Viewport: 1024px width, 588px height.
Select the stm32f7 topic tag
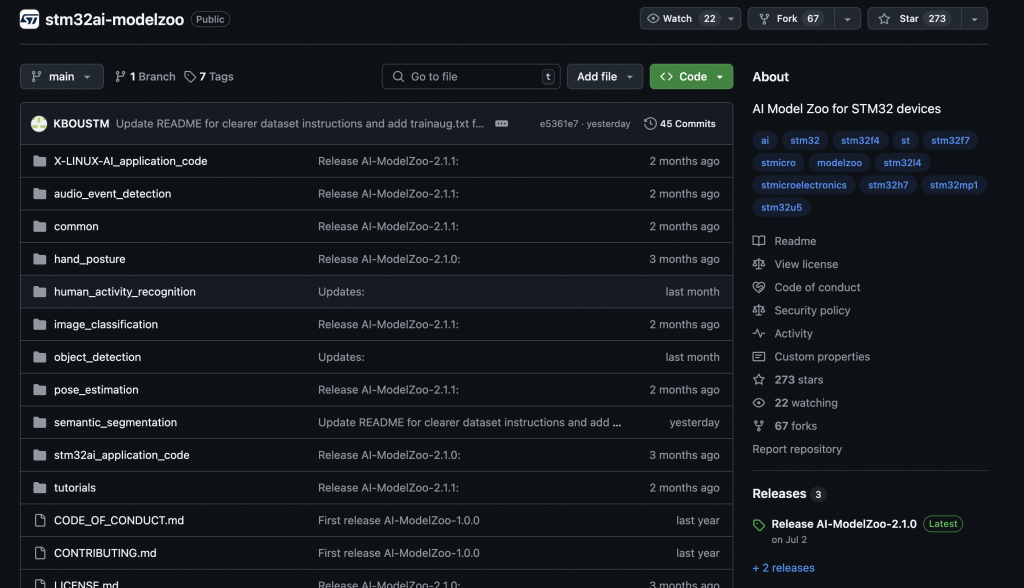[x=950, y=140]
